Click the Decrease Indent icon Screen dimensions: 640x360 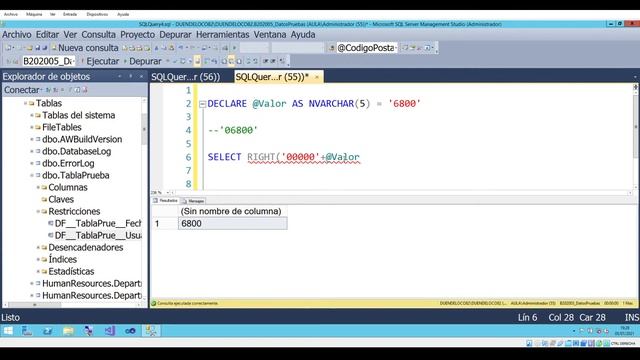point(265,61)
